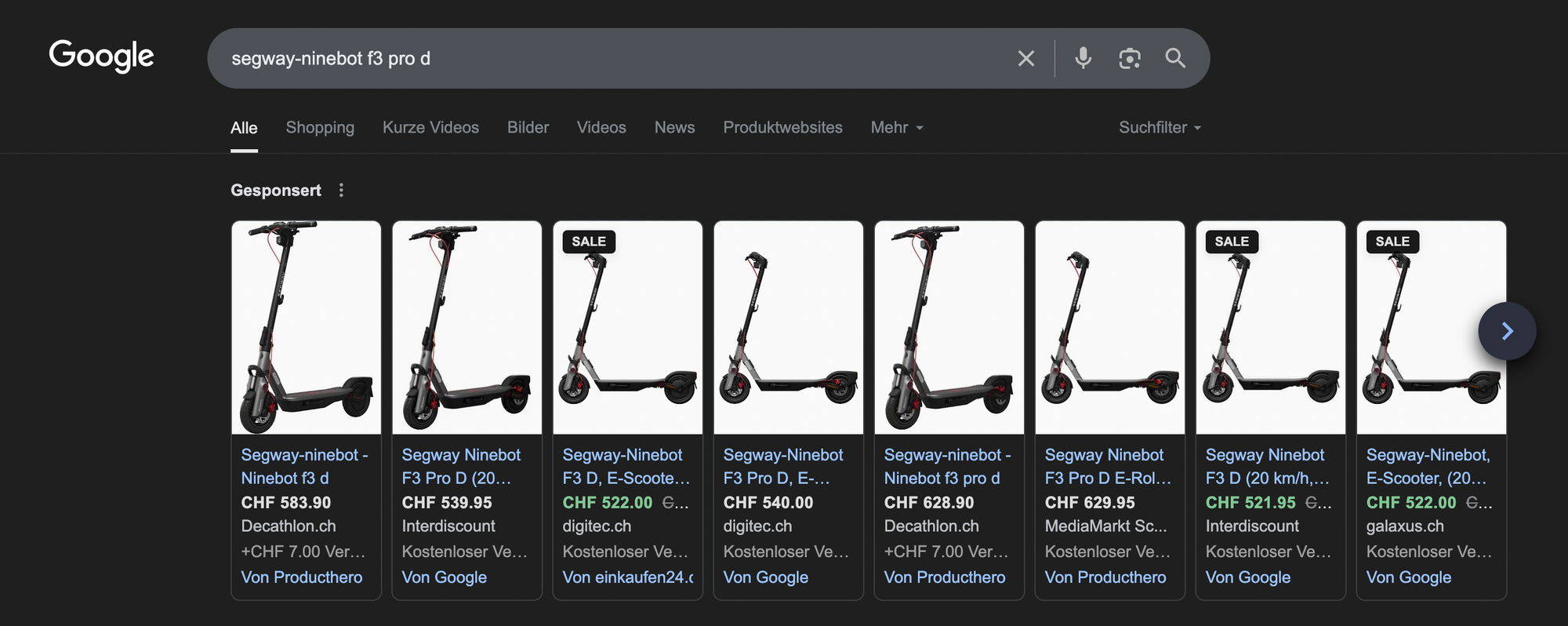
Task: Open the Videos tab
Action: tap(601, 127)
